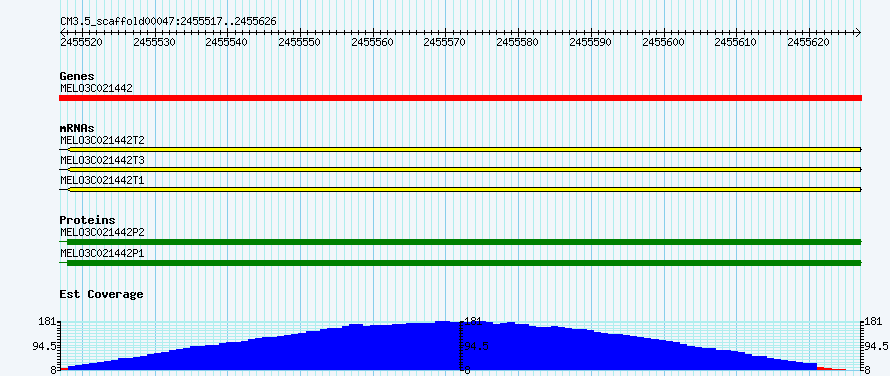Open the Proteins track heading
Image resolution: width=890 pixels, height=376 pixels.
coord(87,220)
